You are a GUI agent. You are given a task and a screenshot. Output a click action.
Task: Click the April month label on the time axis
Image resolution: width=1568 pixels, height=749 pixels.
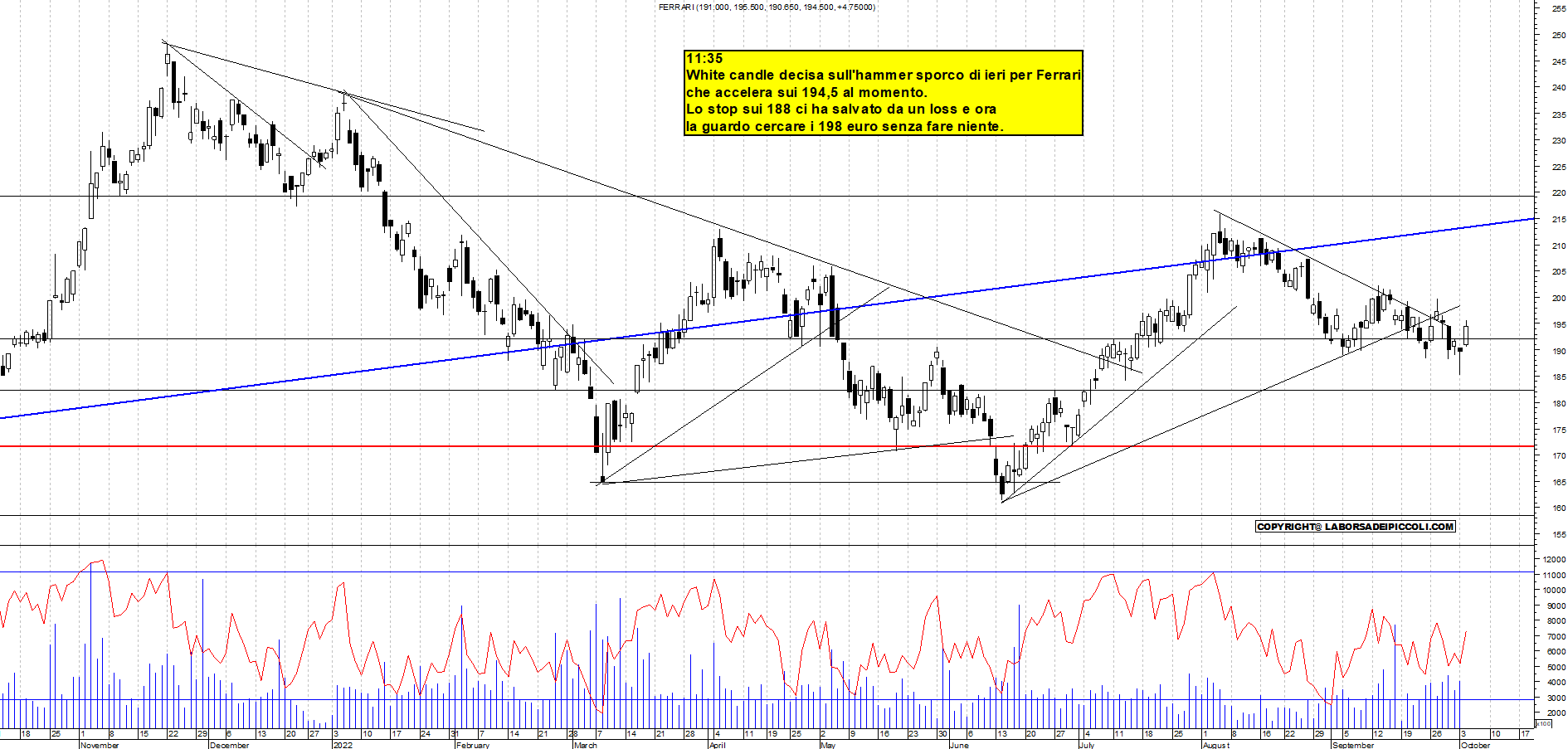click(718, 745)
